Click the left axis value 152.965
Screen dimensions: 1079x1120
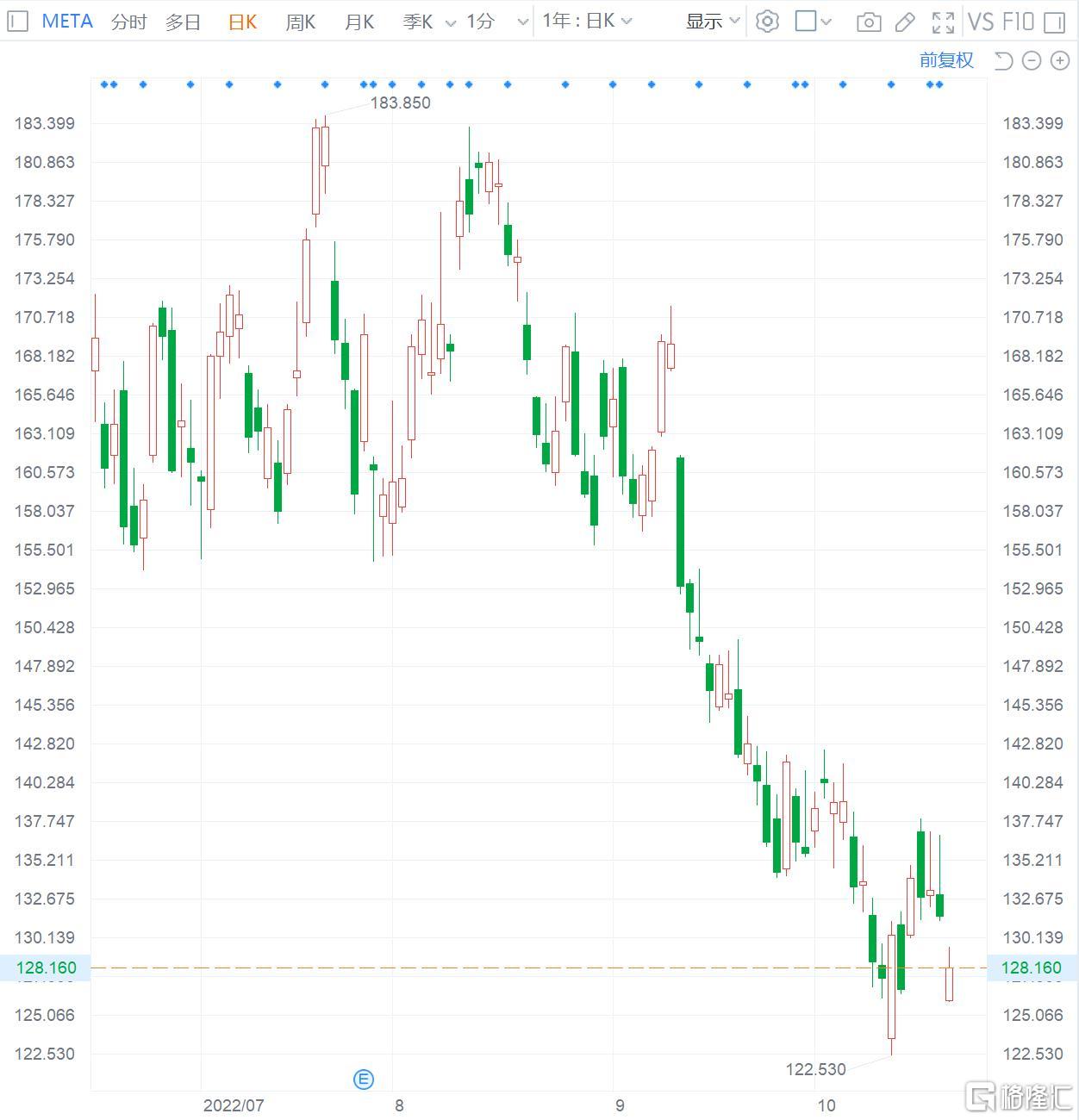coord(44,588)
